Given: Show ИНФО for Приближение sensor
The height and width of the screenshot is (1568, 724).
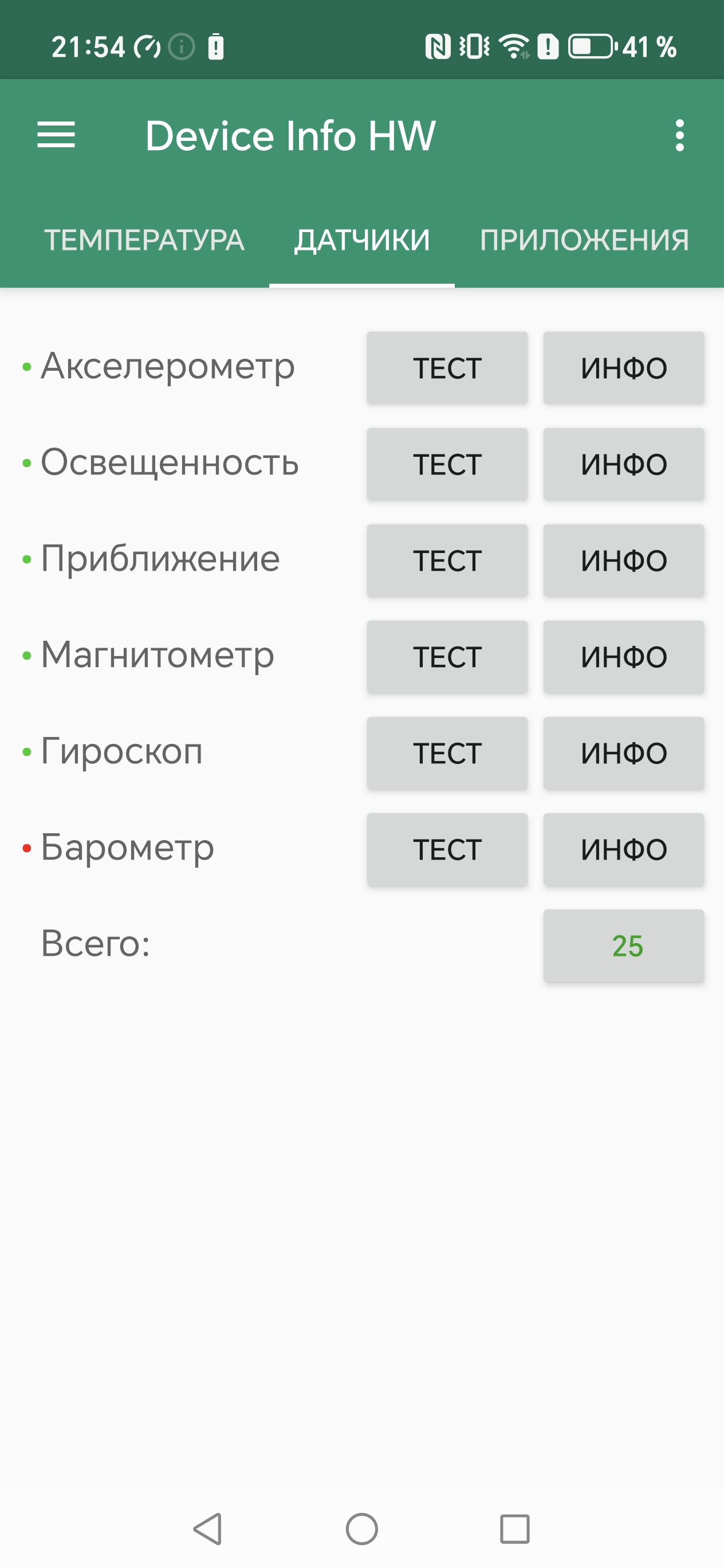Looking at the screenshot, I should tap(624, 560).
